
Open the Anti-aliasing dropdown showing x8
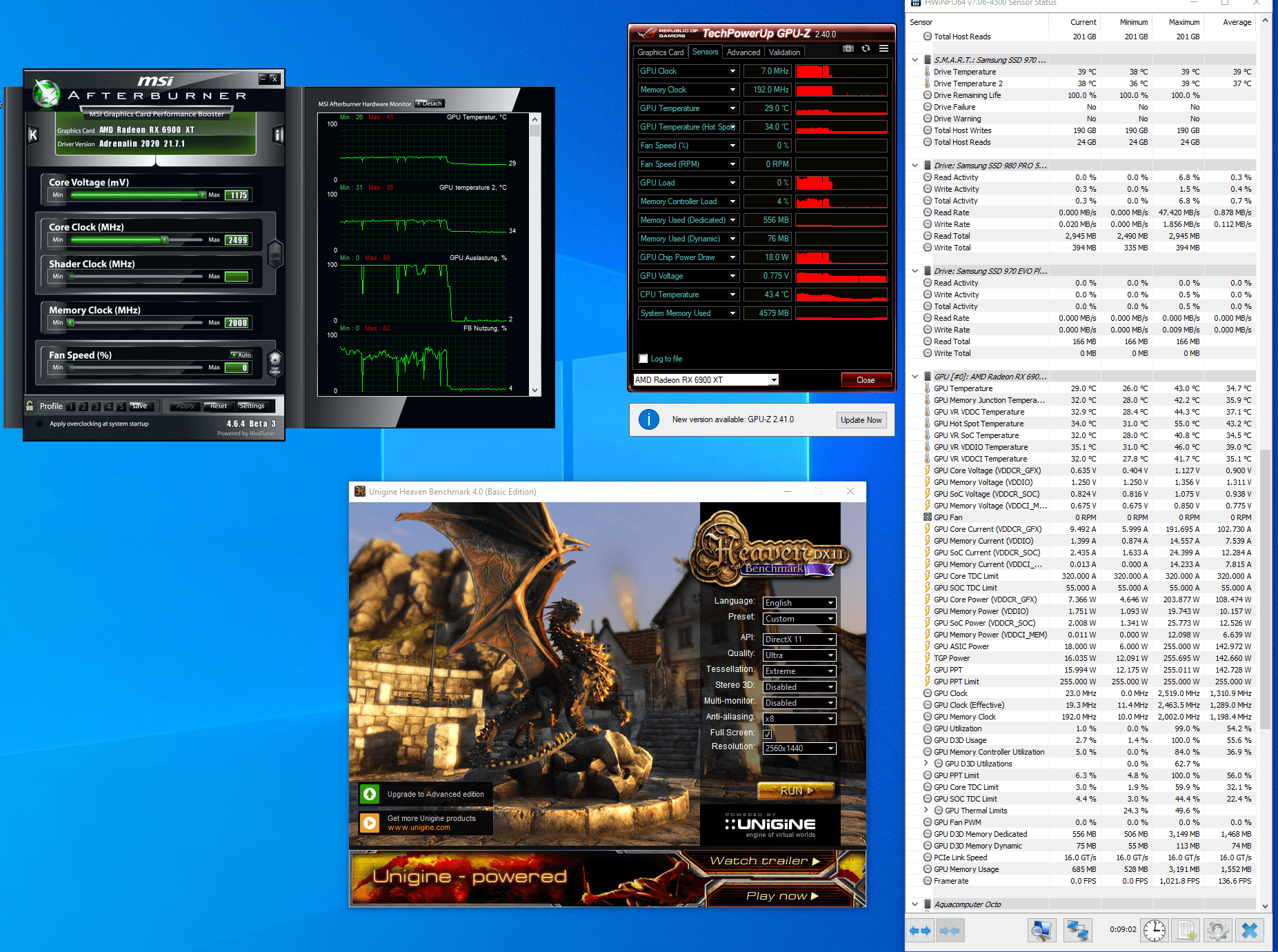pyautogui.click(x=799, y=719)
